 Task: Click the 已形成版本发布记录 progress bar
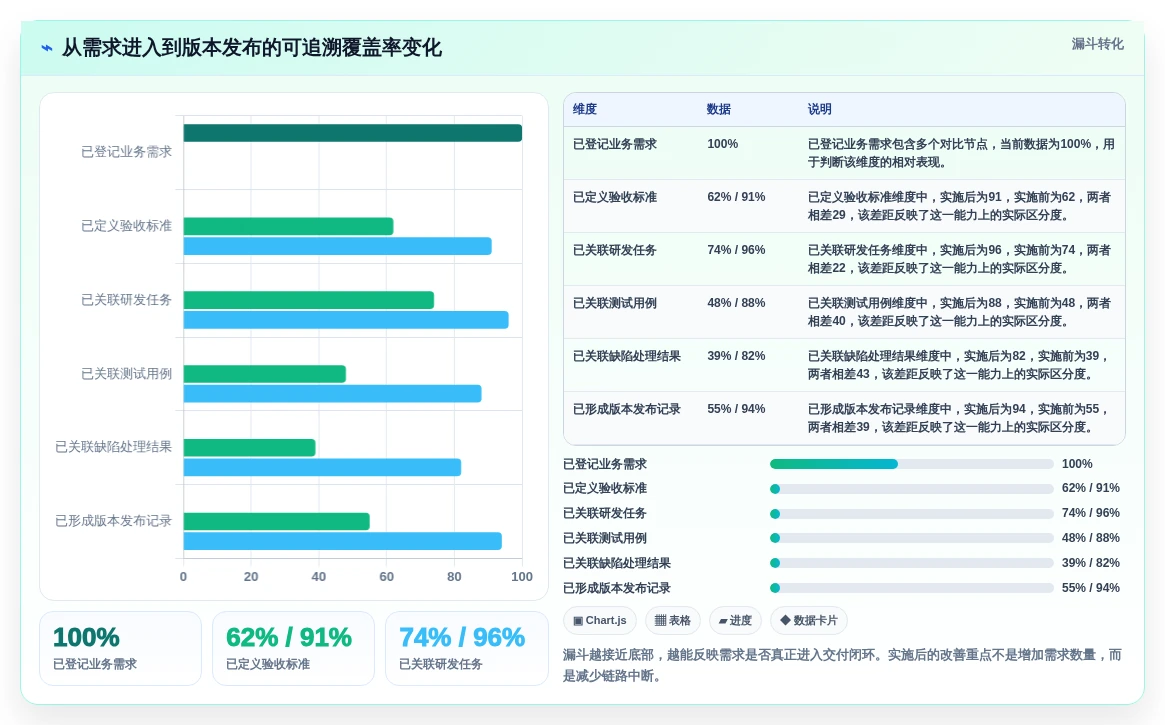912,588
